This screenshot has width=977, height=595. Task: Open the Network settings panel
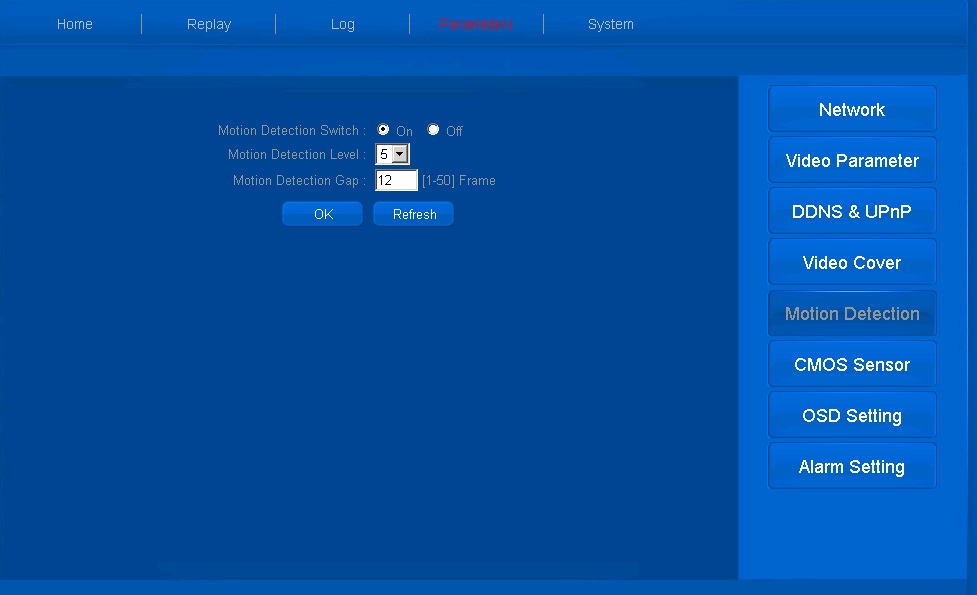(x=852, y=110)
